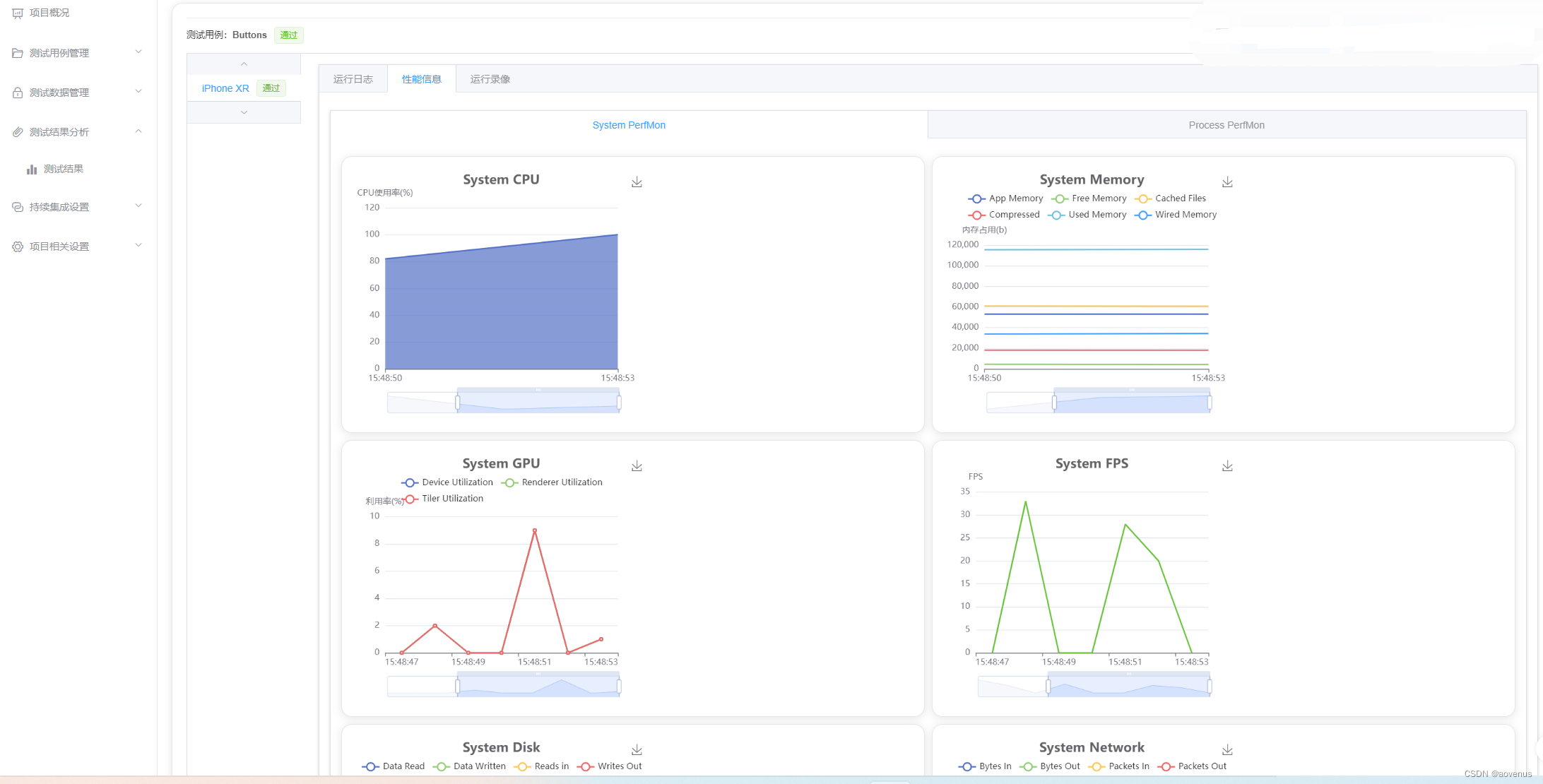Click the System GPU download icon
Viewport: 1543px width, 784px height.
tap(637, 465)
